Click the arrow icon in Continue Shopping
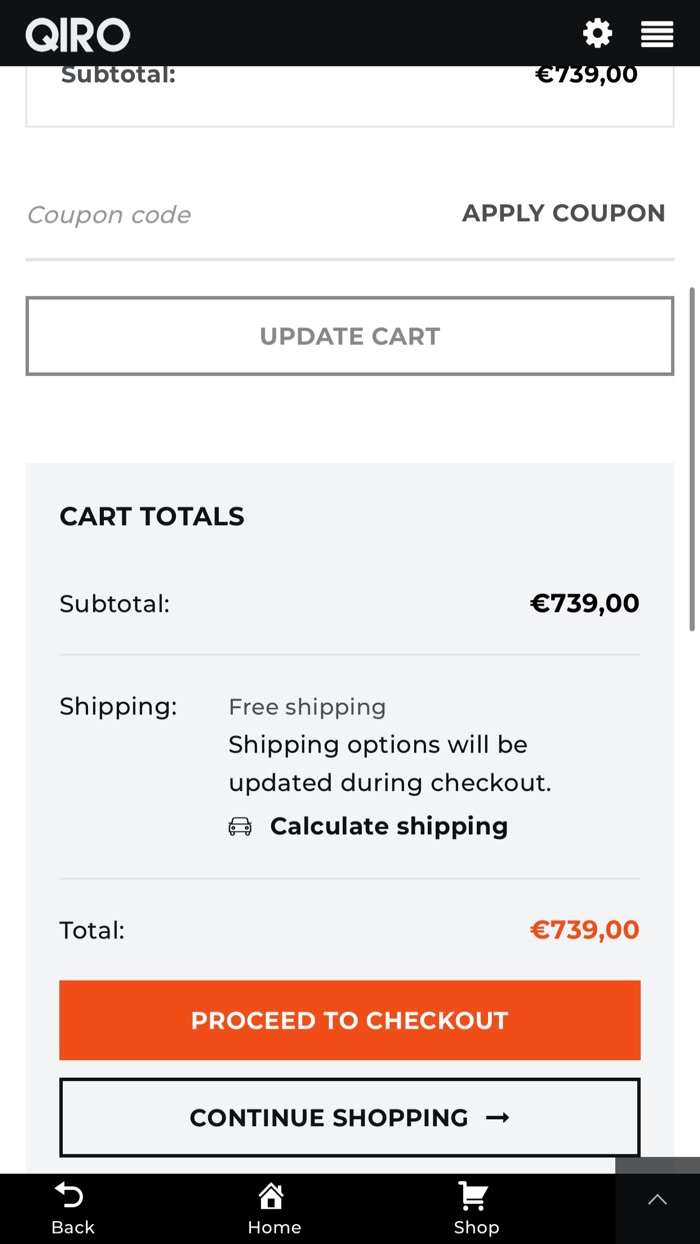 (498, 1118)
